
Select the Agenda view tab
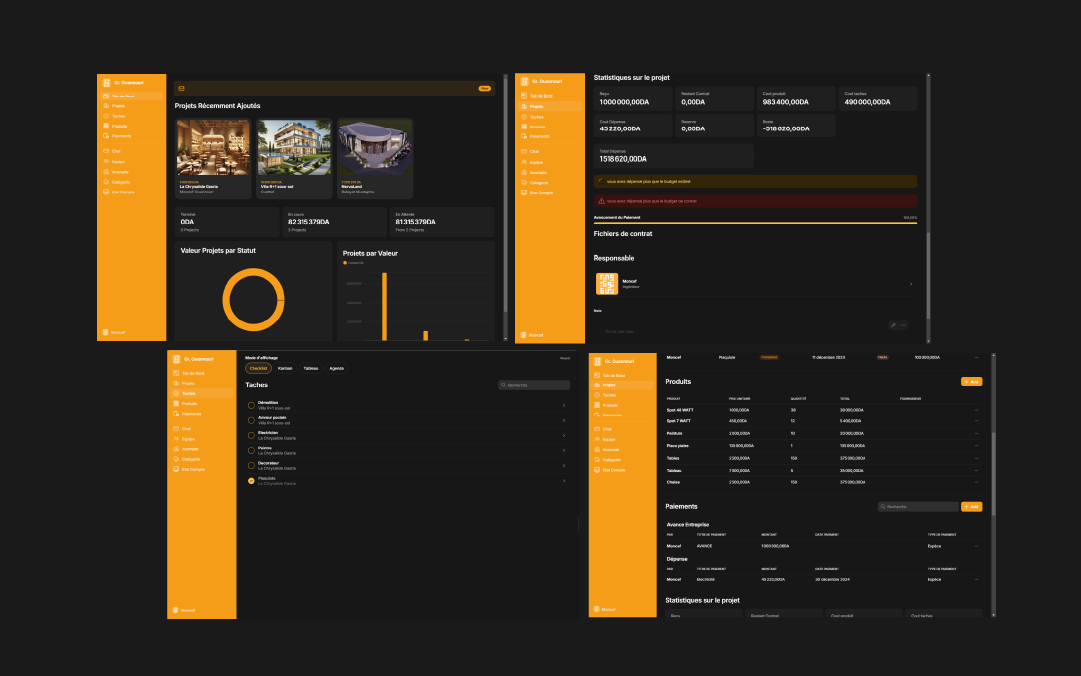336,368
